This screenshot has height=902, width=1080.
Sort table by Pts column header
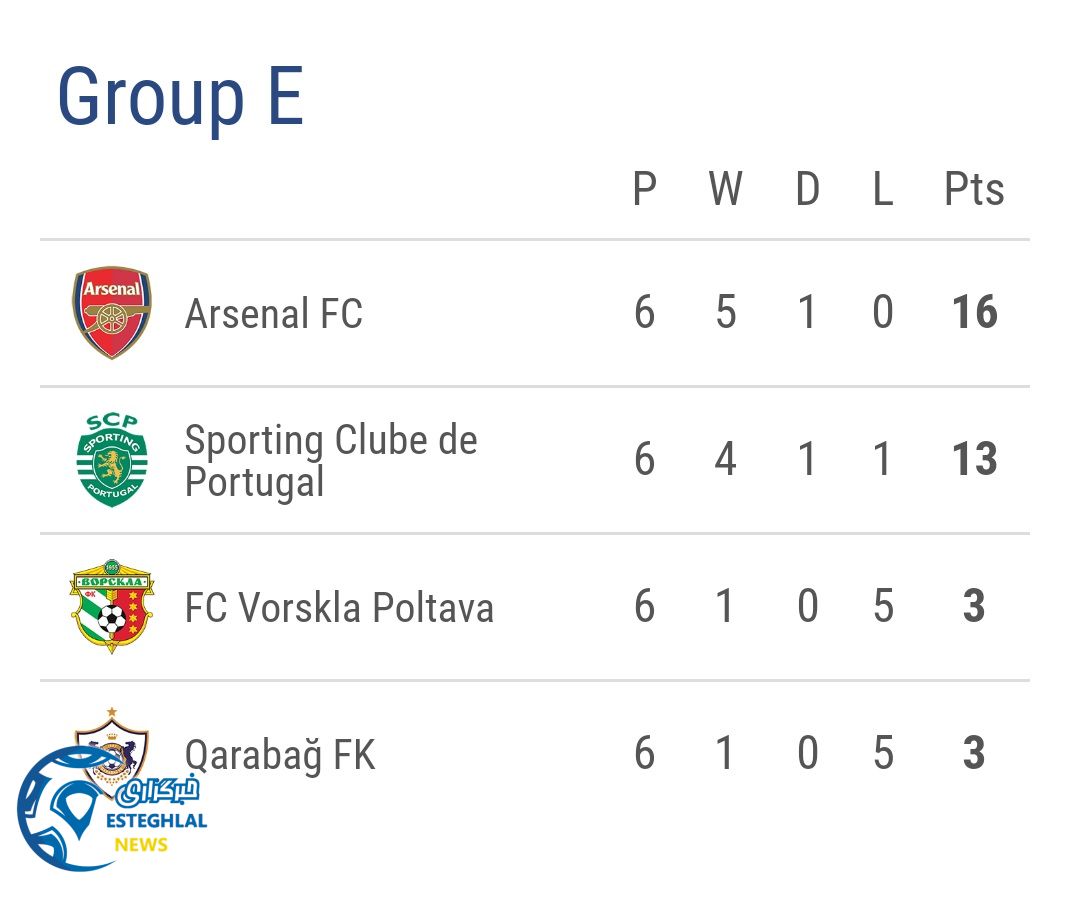(974, 189)
